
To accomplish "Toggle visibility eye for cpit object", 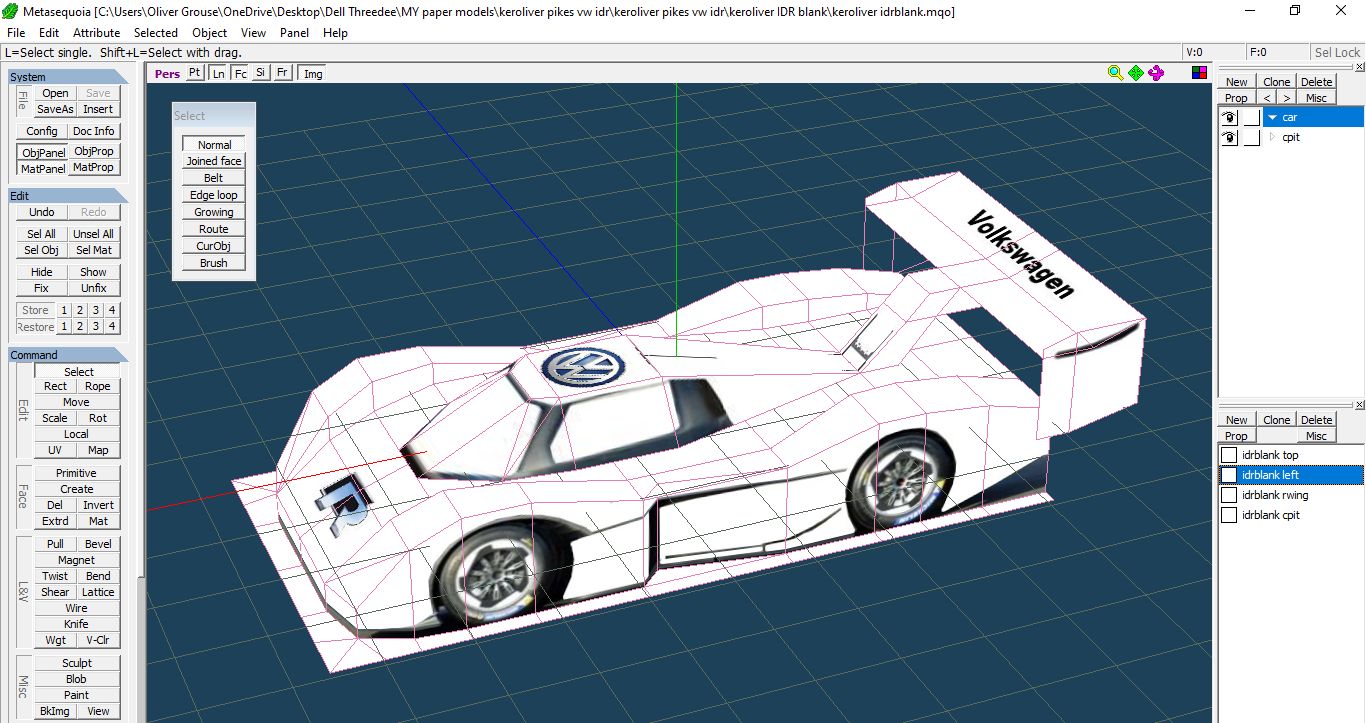I will tap(1229, 138).
